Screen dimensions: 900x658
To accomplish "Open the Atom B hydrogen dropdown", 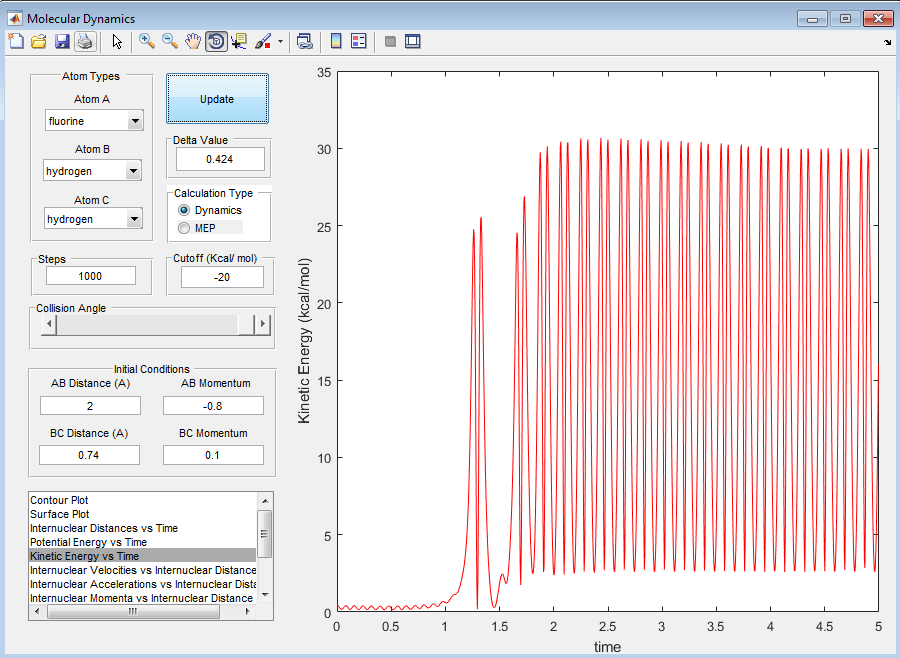I will (x=134, y=172).
